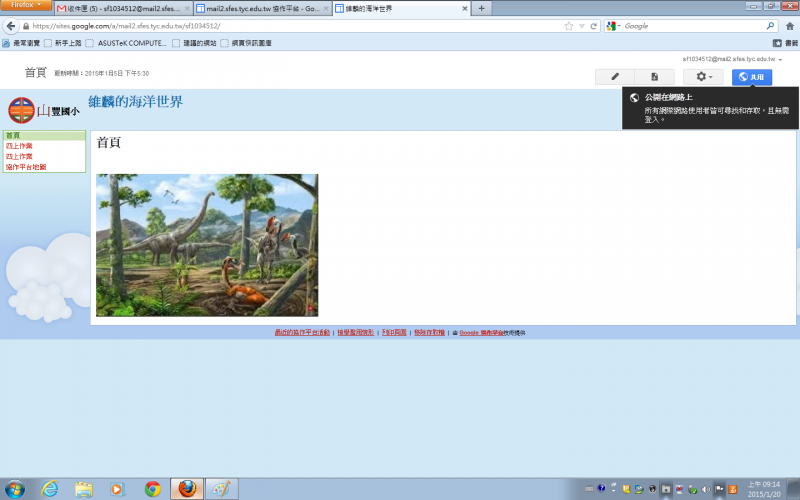Open the Paint taskbar icon
800x500 pixels.
(221, 489)
